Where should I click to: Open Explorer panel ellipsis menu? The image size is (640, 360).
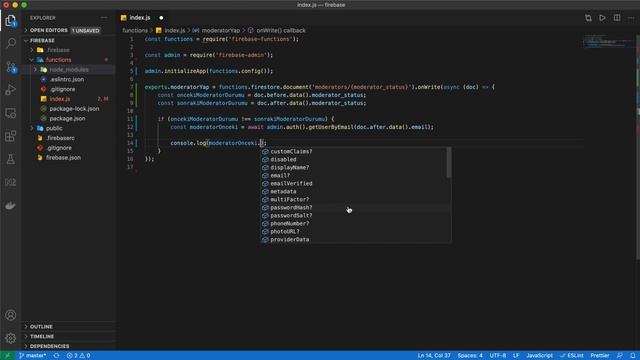[104, 18]
